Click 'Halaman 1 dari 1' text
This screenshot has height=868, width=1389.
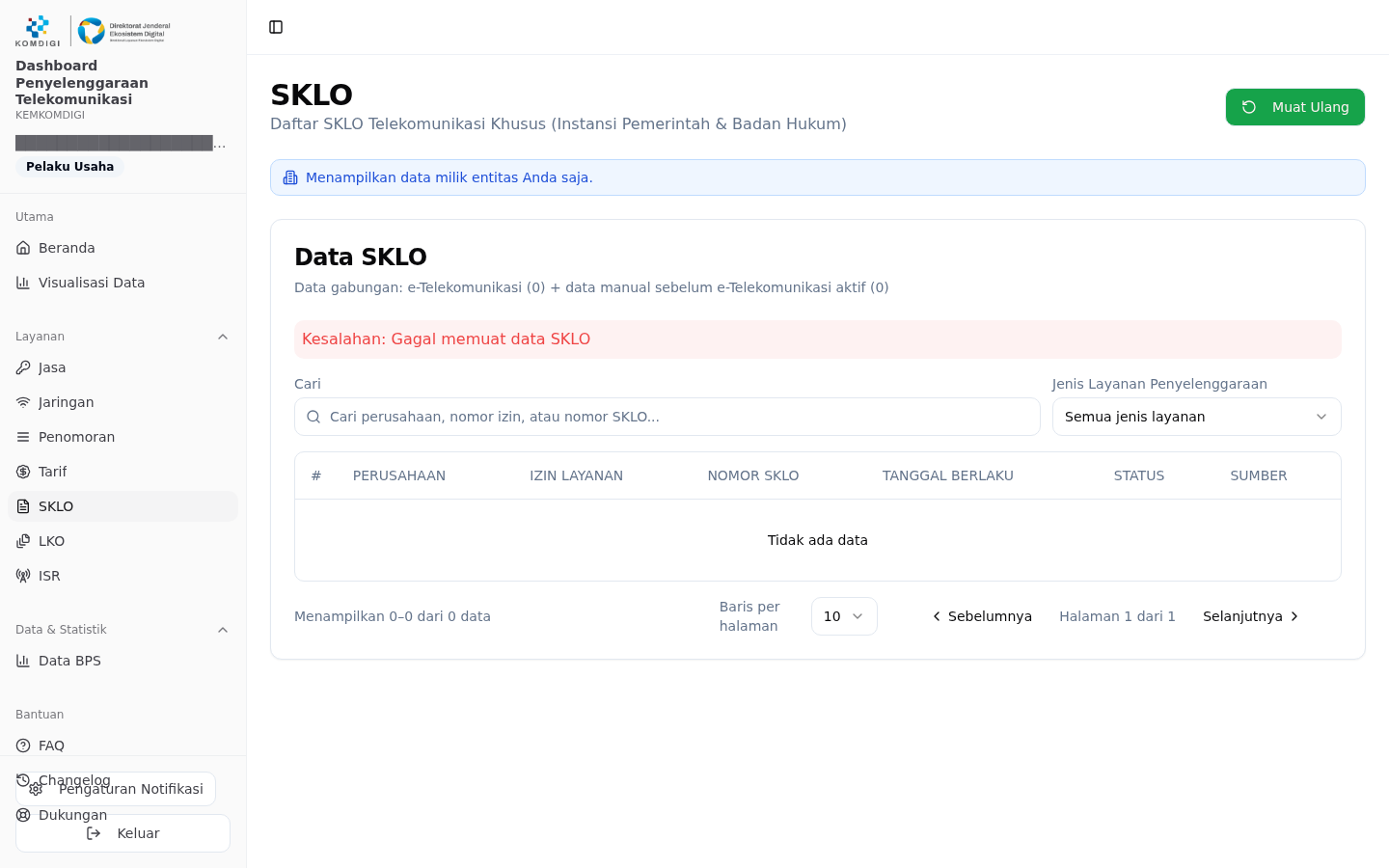(x=1117, y=616)
